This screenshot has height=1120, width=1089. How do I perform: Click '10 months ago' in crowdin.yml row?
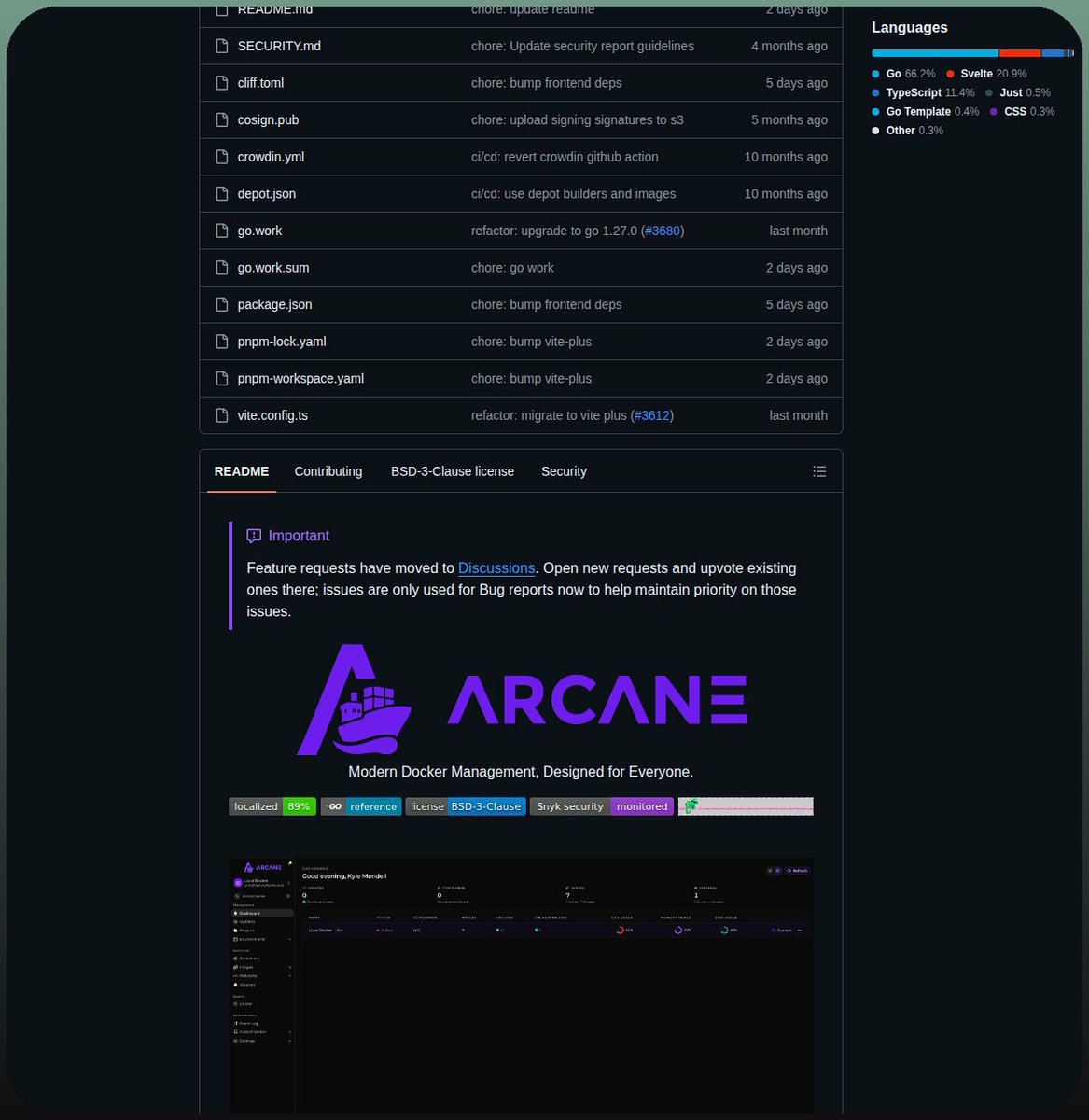pyautogui.click(x=786, y=157)
